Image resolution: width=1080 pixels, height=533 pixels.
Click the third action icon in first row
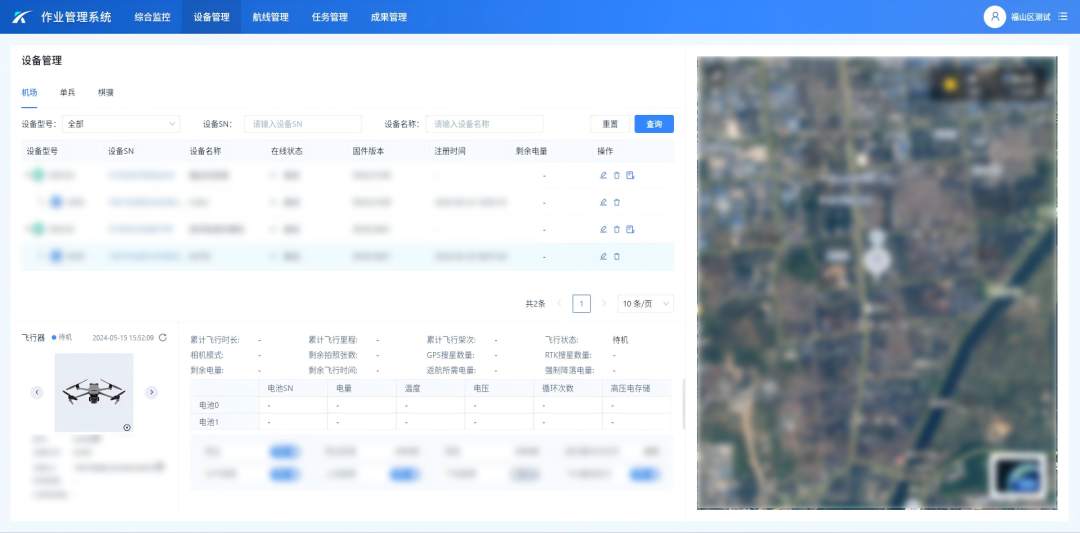click(631, 175)
